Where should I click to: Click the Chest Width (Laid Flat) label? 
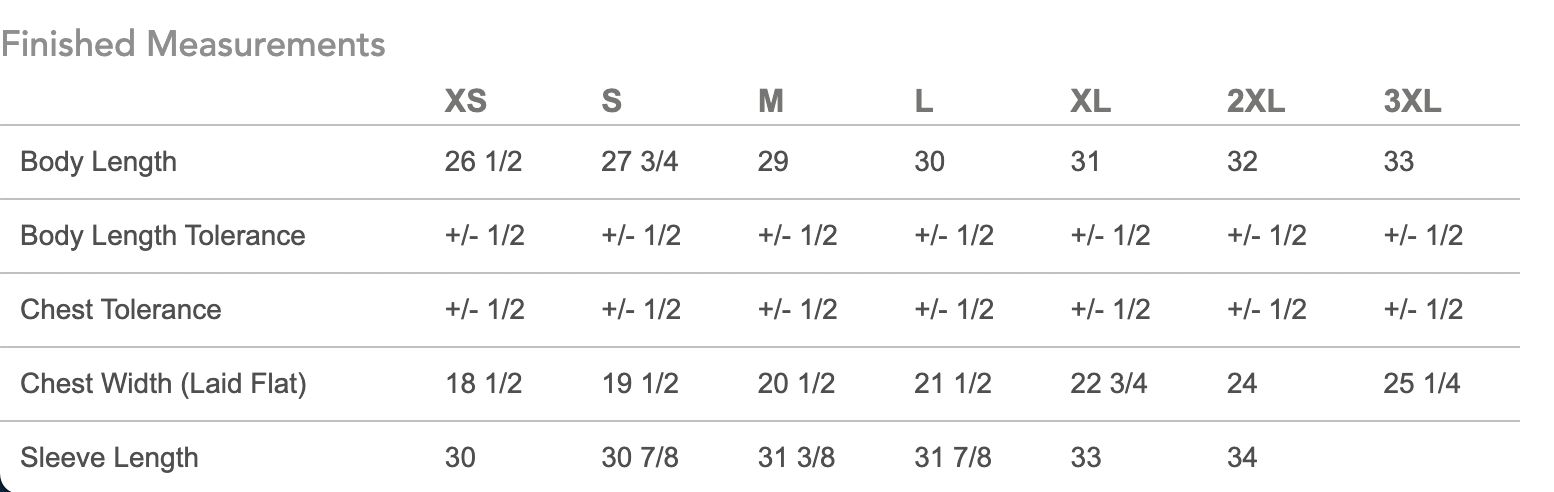tap(163, 383)
